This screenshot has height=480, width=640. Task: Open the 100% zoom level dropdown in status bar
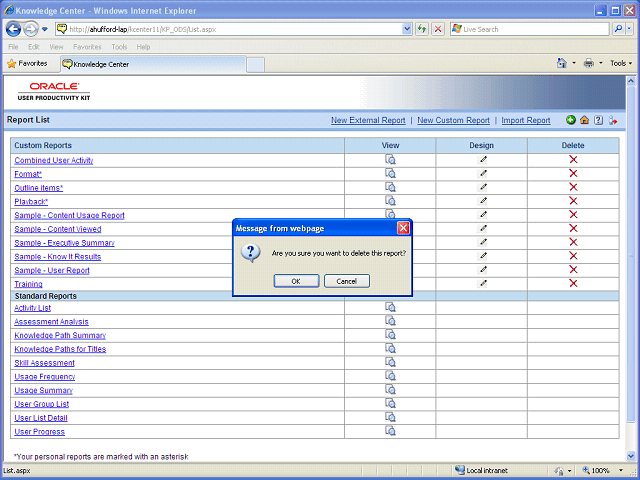pos(620,470)
